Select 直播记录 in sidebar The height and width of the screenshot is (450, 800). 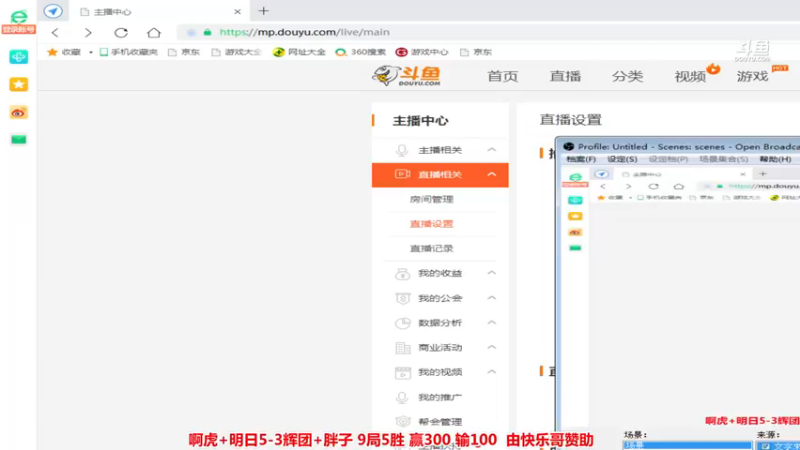tap(432, 248)
